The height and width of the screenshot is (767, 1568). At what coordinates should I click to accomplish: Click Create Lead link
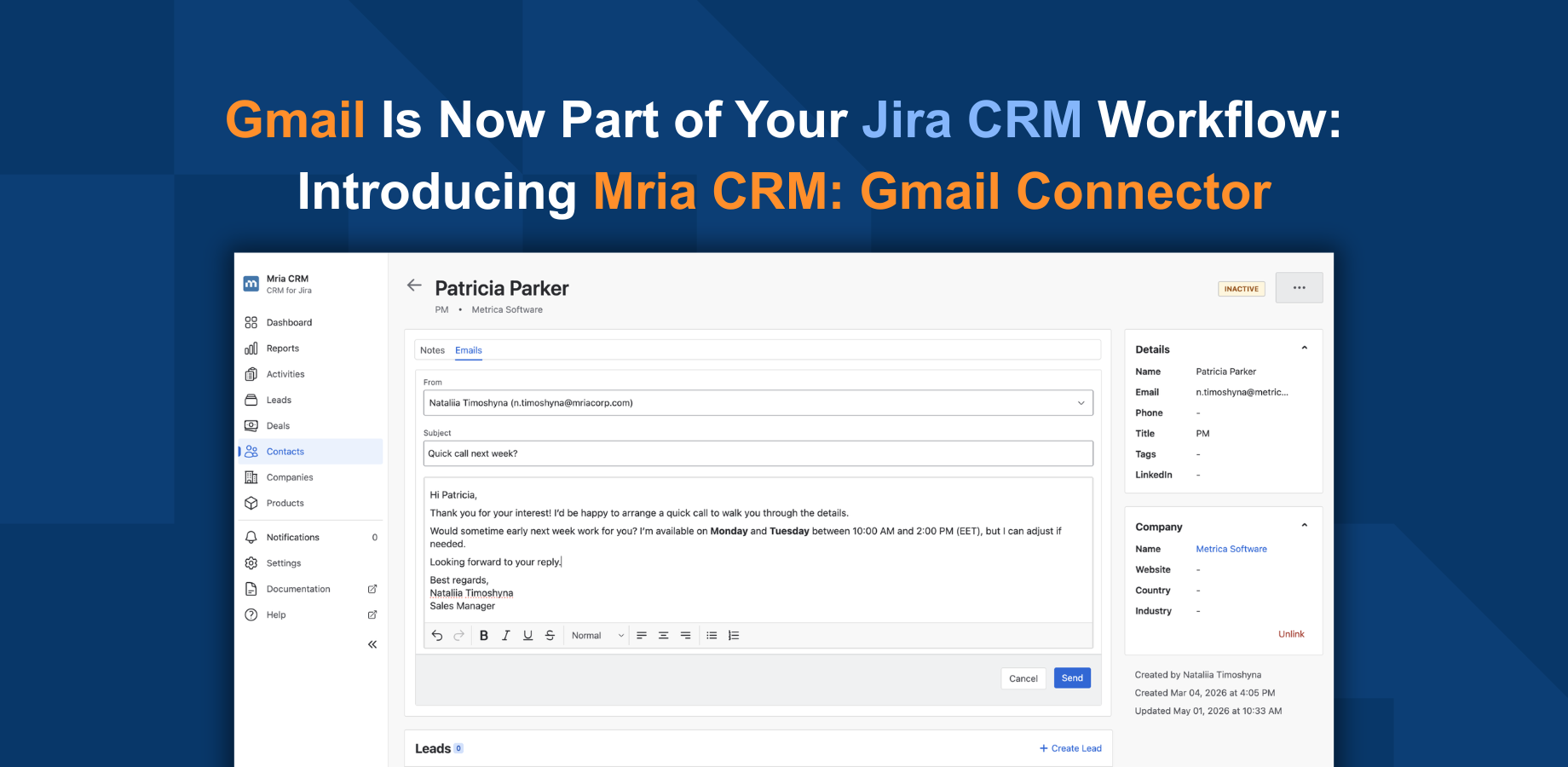(x=1070, y=748)
